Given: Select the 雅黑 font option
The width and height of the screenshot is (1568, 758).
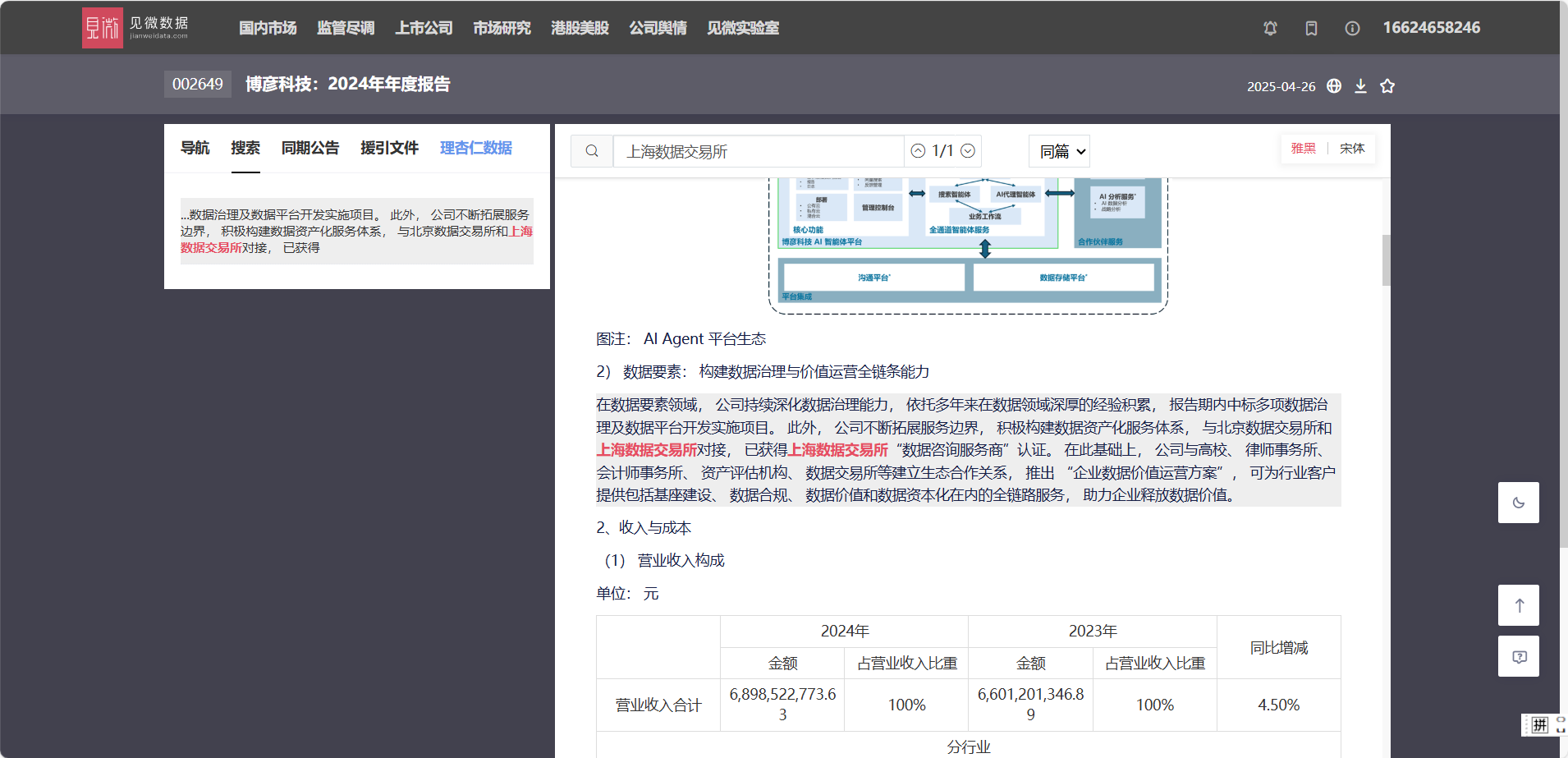Looking at the screenshot, I should click(x=1303, y=149).
